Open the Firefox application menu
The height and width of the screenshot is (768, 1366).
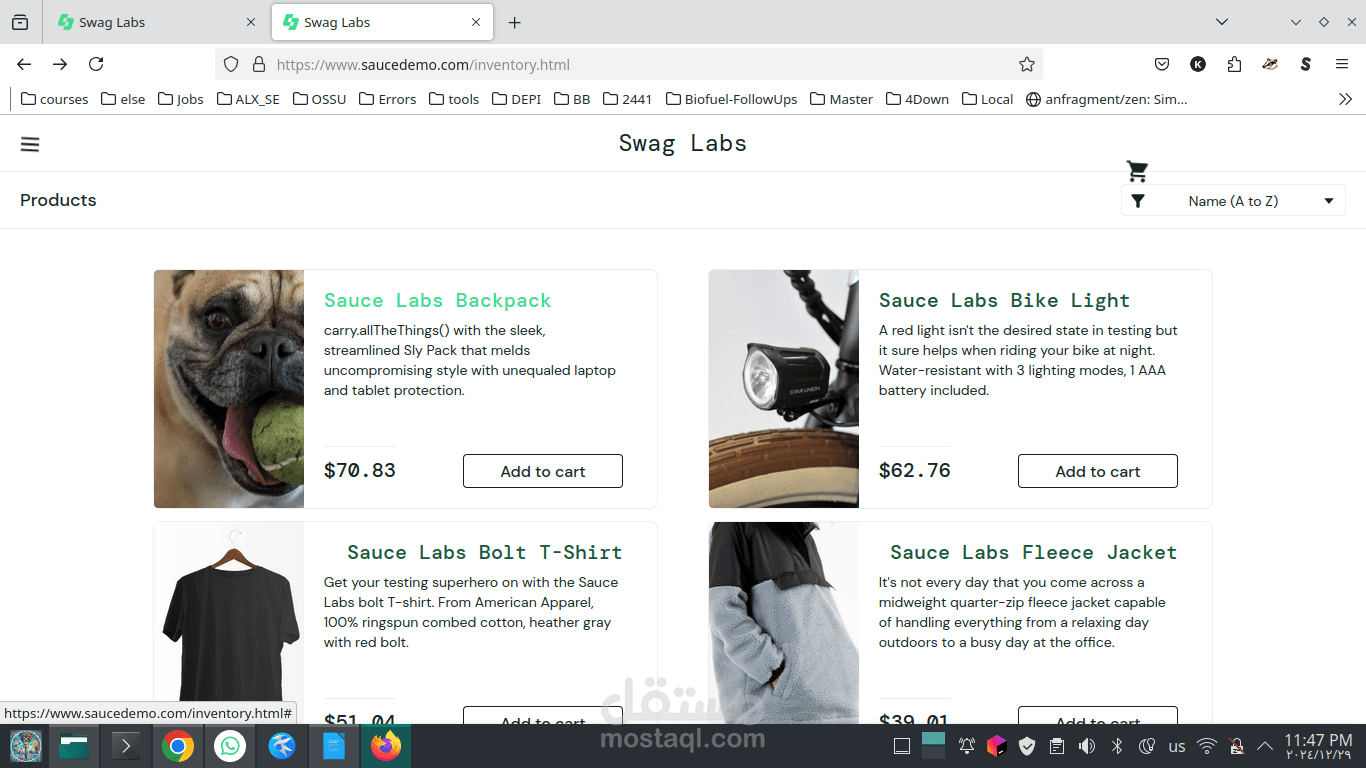click(1342, 64)
